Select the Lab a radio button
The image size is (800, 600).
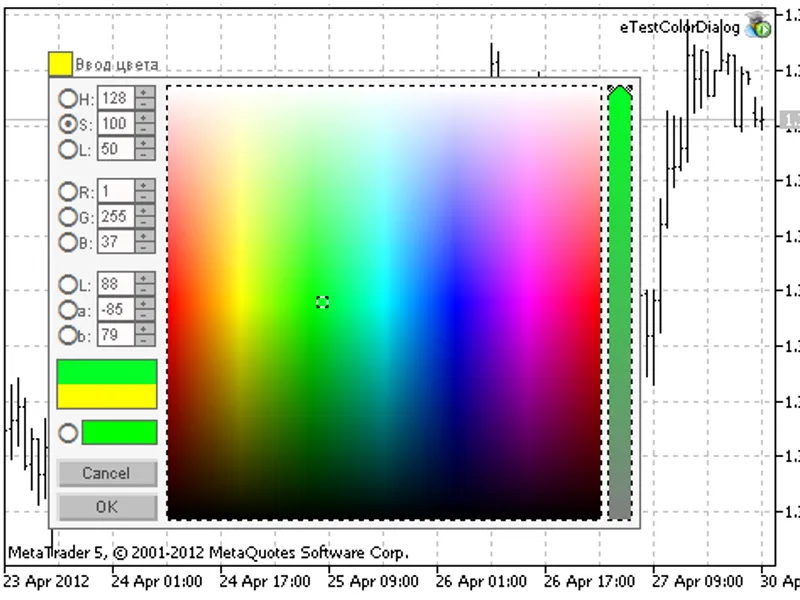(x=68, y=310)
